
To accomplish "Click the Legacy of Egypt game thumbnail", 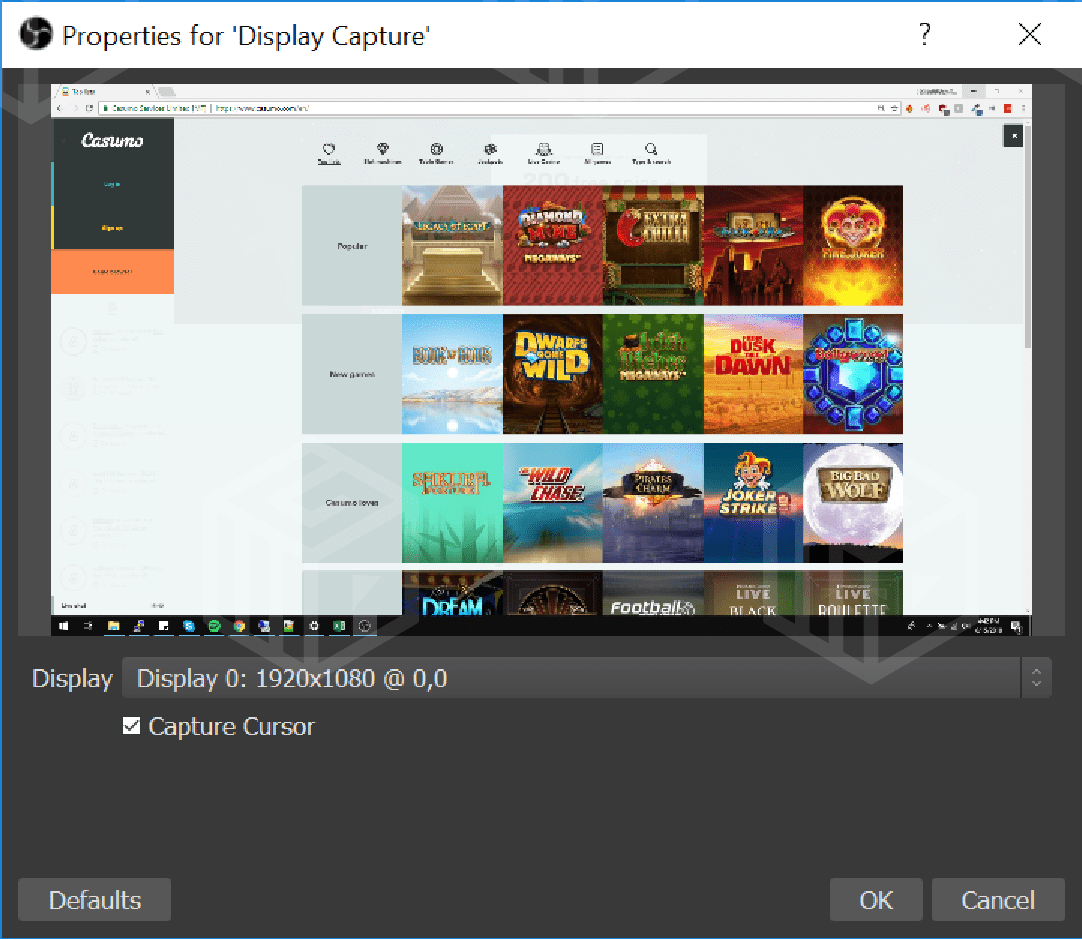I will click(452, 245).
